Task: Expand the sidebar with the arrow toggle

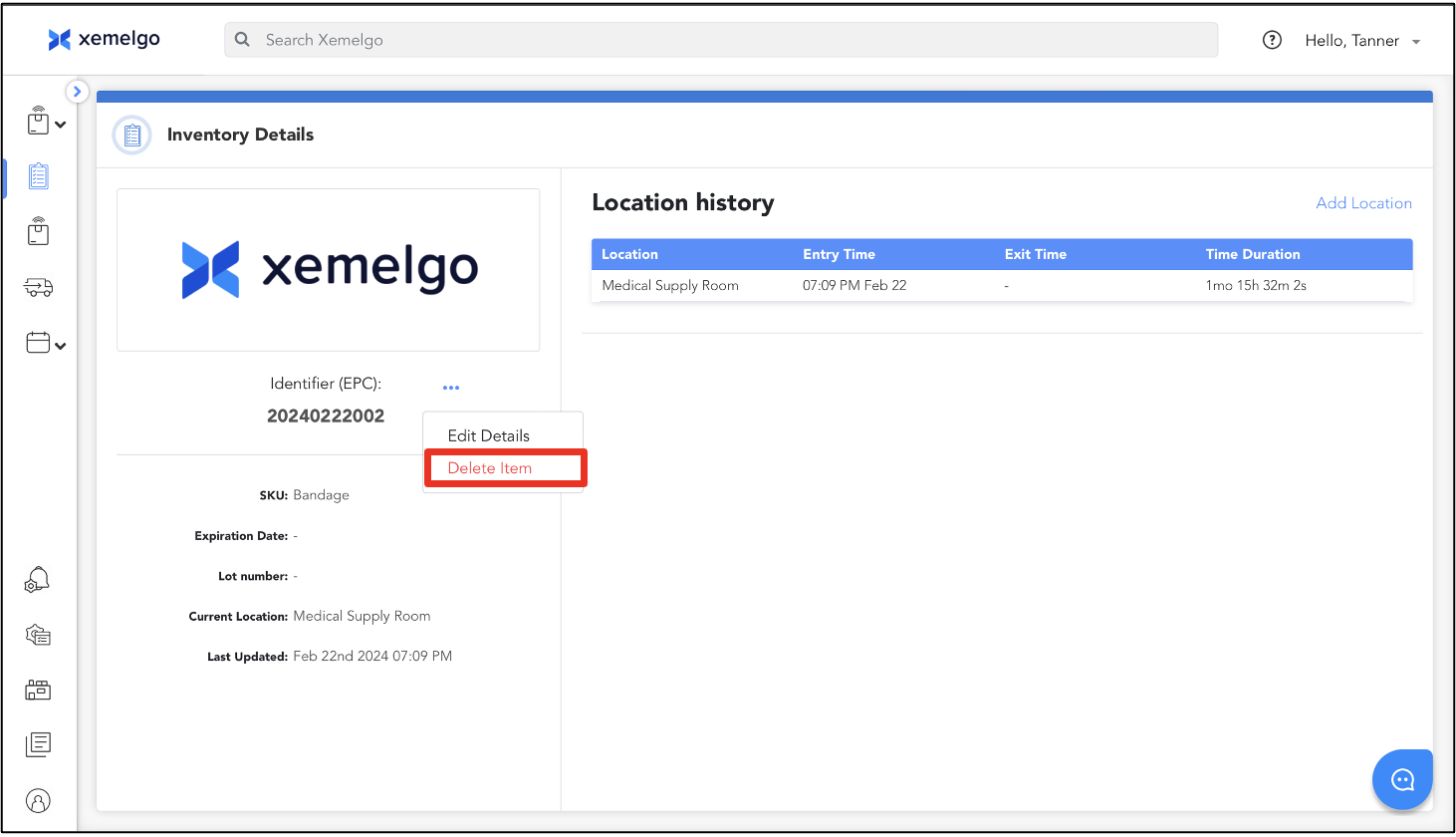Action: (x=78, y=92)
